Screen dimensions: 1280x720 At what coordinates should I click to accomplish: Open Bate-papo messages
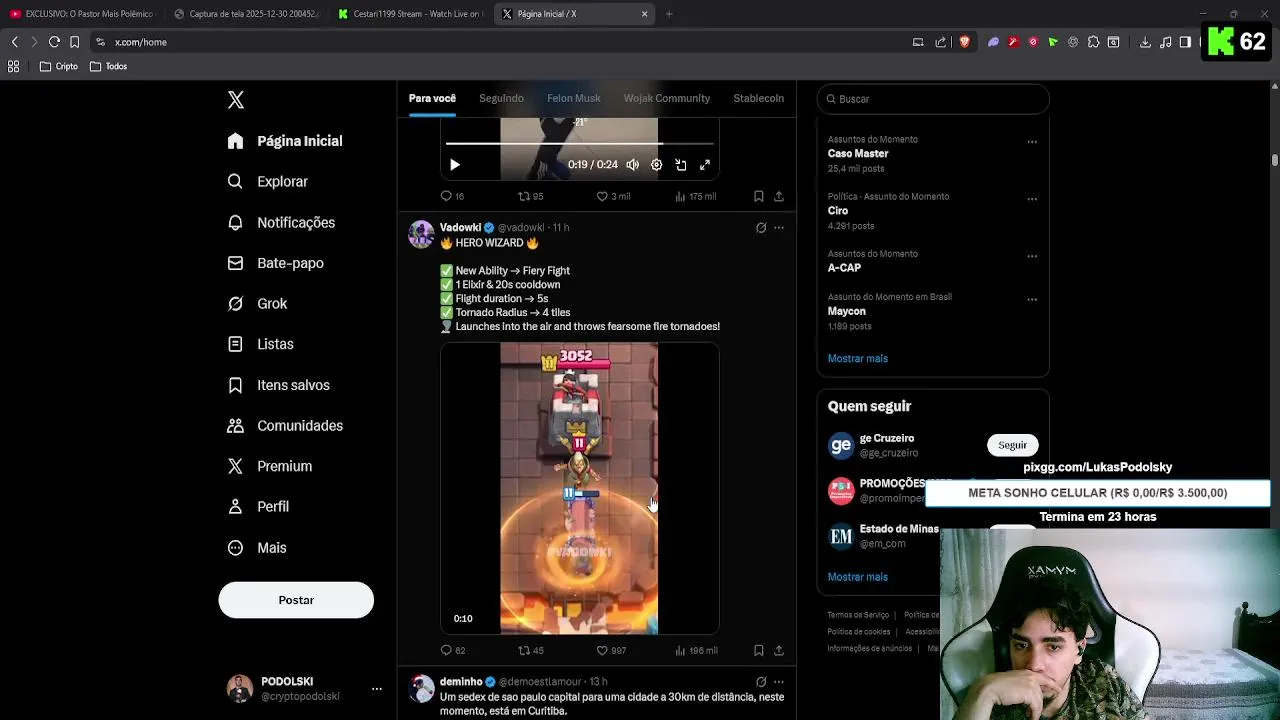[275, 263]
